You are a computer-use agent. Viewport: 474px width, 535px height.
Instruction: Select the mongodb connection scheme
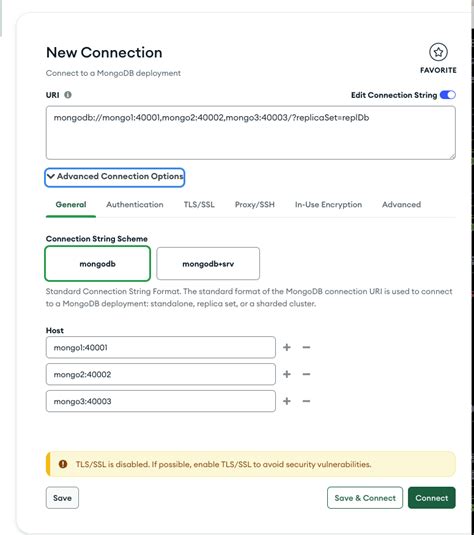pos(98,264)
